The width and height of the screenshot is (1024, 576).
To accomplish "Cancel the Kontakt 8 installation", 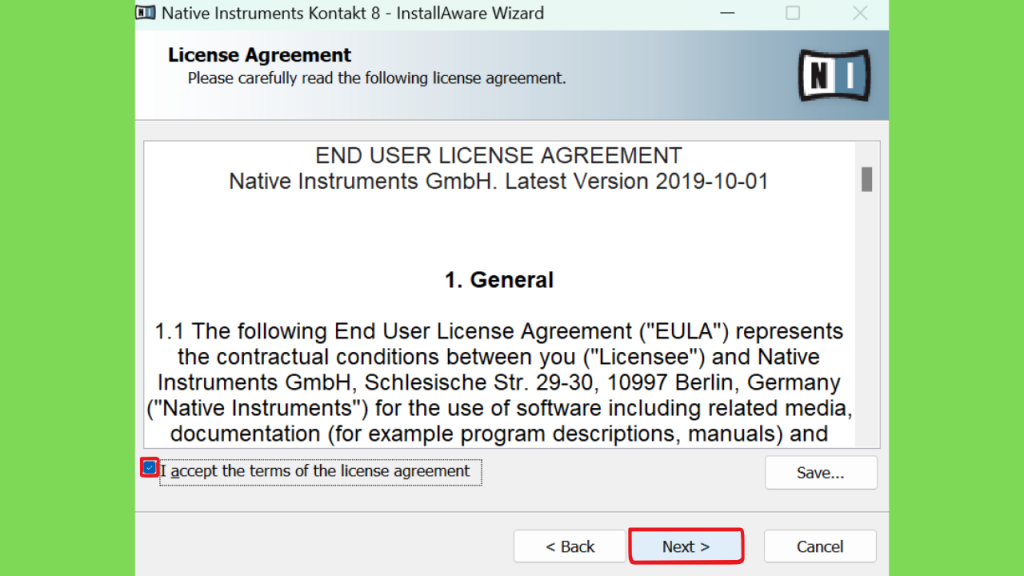I will 820,546.
